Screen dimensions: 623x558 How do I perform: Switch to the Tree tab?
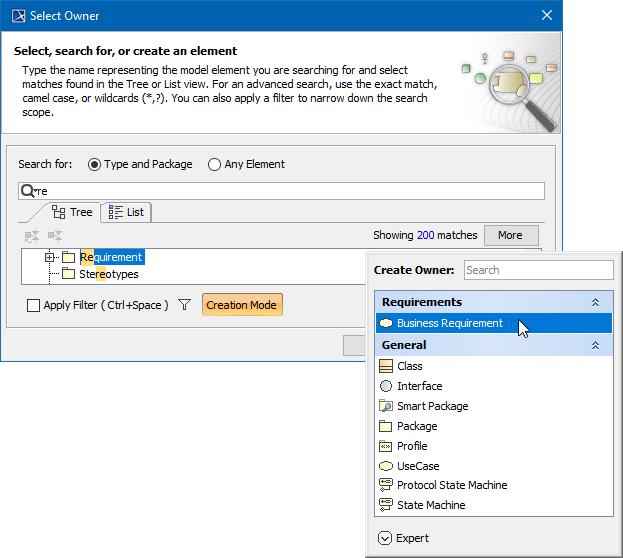[72, 212]
